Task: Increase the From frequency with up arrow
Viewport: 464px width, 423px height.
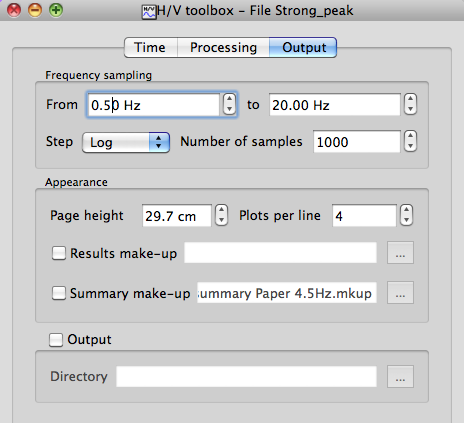Action: [x=229, y=99]
